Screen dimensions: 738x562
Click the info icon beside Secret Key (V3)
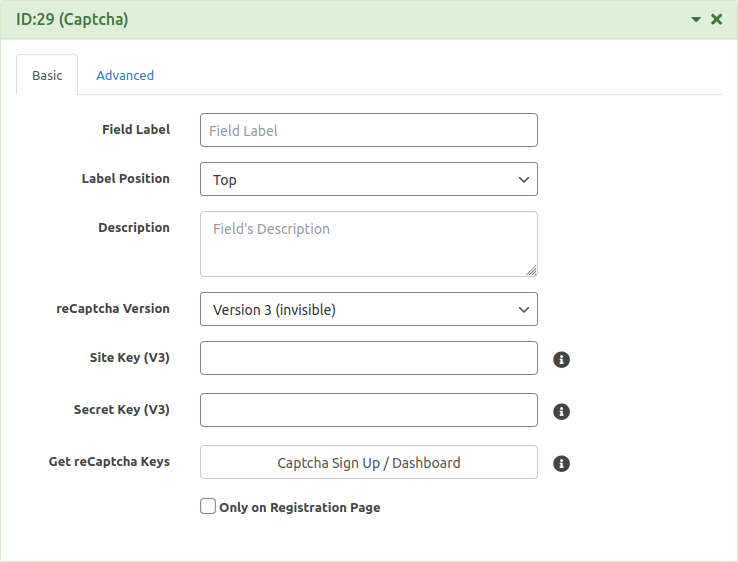tap(561, 411)
